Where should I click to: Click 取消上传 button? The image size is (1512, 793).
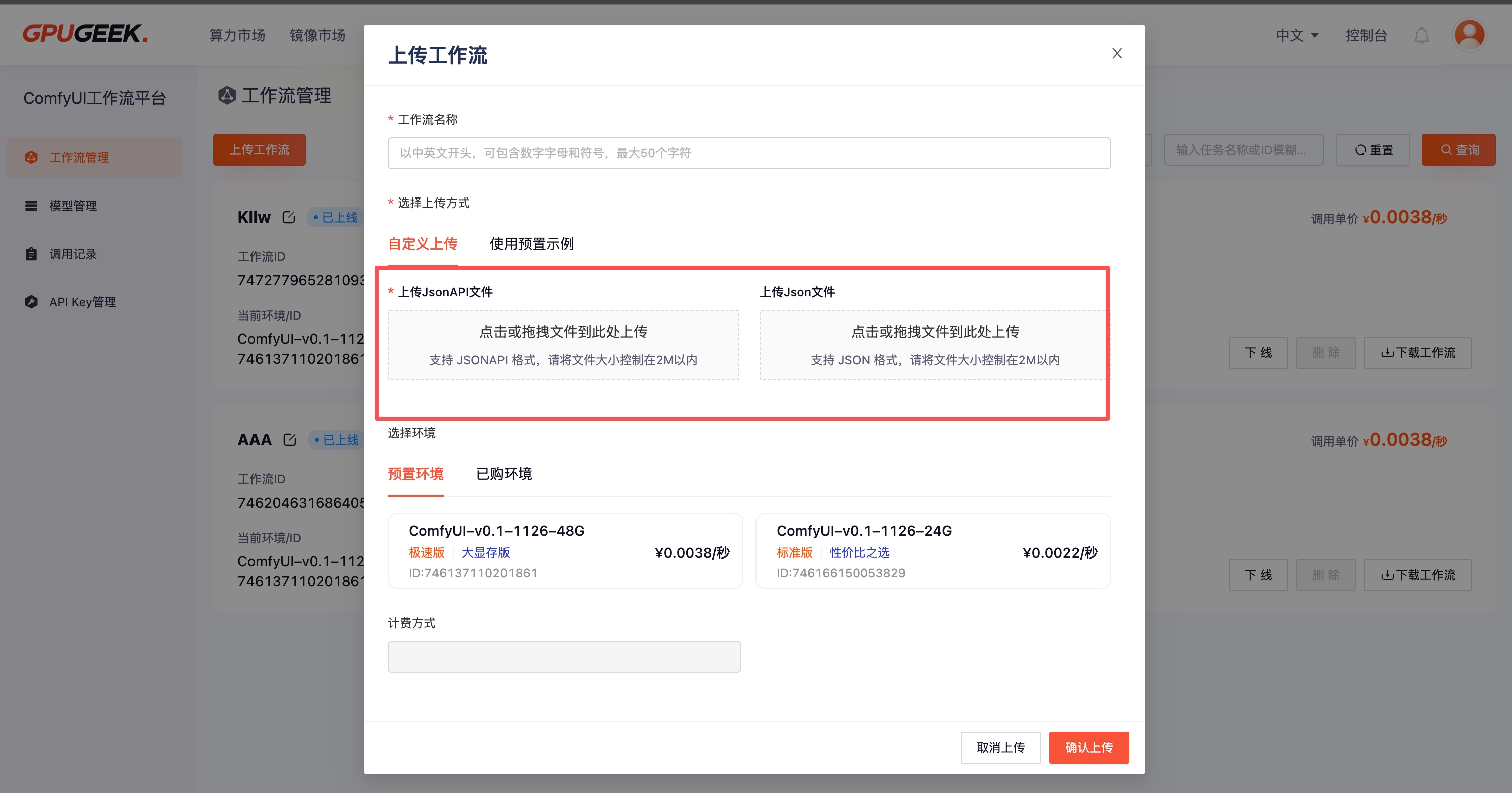coord(1000,747)
